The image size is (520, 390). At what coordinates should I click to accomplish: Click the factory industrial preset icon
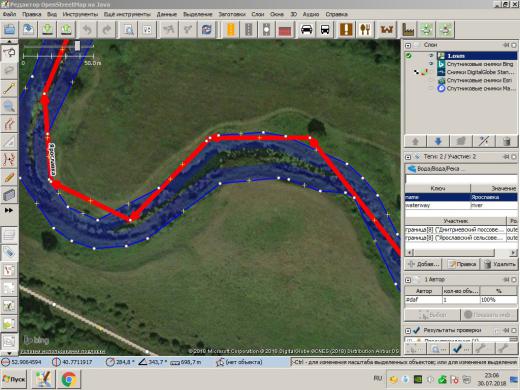pyautogui.click(x=408, y=30)
